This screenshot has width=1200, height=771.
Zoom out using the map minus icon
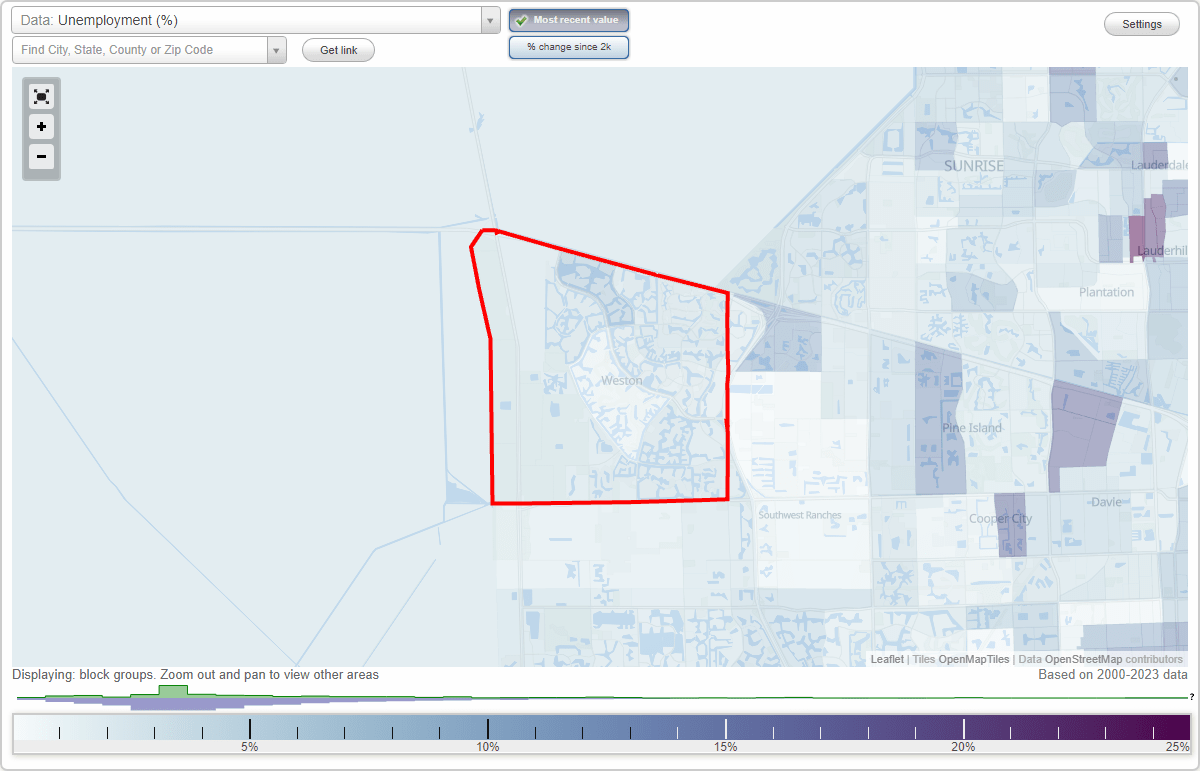point(41,157)
